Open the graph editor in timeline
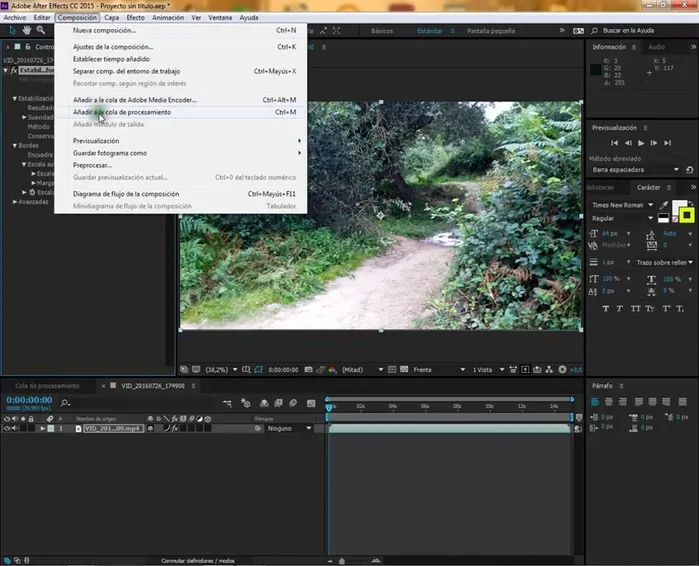The height and width of the screenshot is (566, 699). 311,403
